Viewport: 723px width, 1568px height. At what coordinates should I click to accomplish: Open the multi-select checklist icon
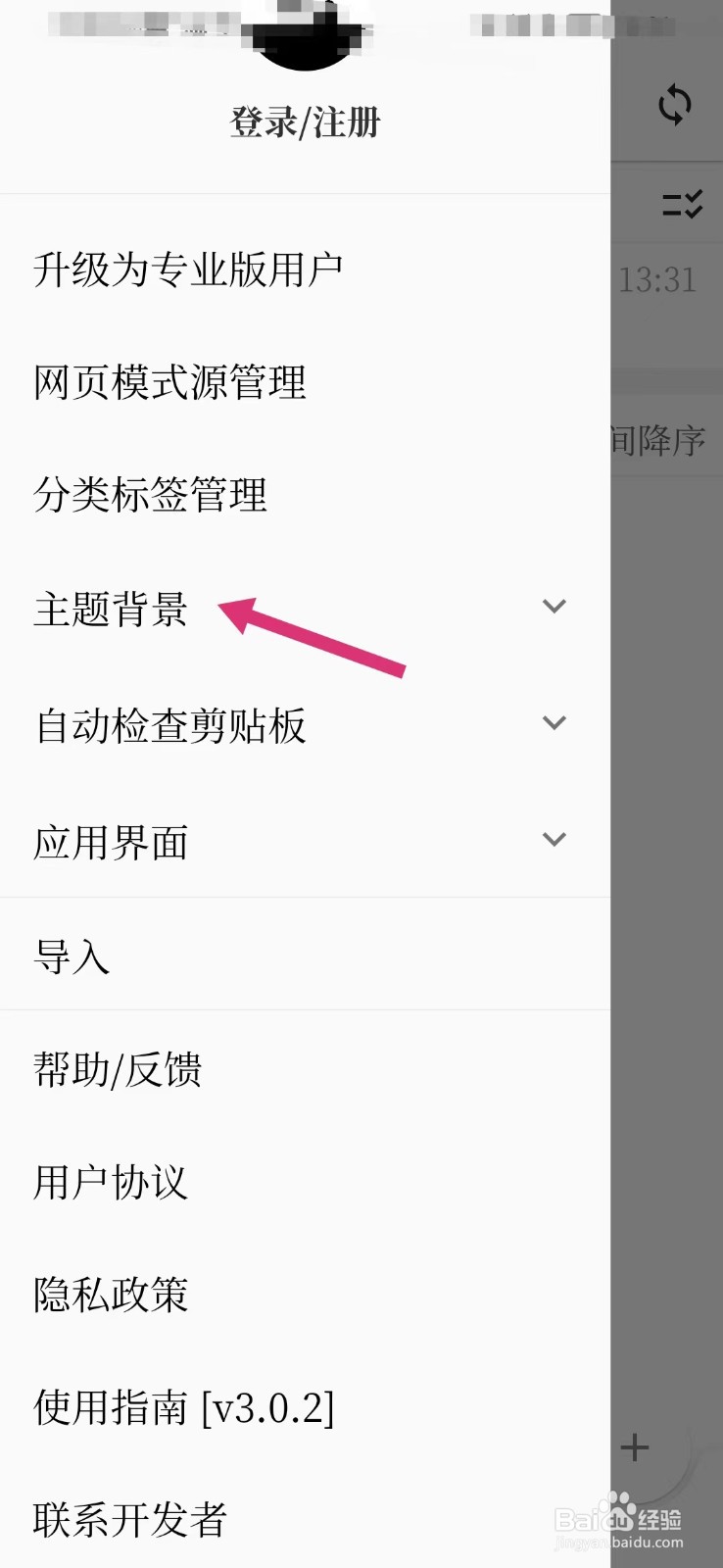[682, 204]
